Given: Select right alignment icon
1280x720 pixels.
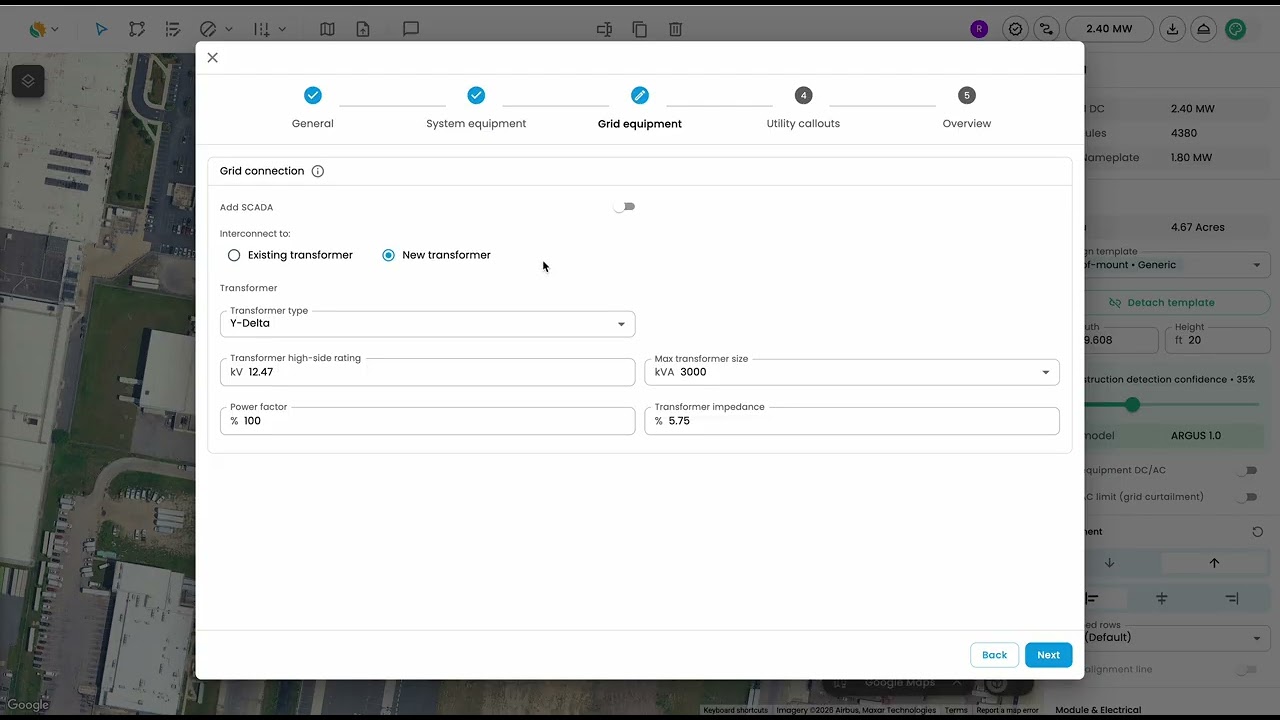Looking at the screenshot, I should click(1232, 598).
